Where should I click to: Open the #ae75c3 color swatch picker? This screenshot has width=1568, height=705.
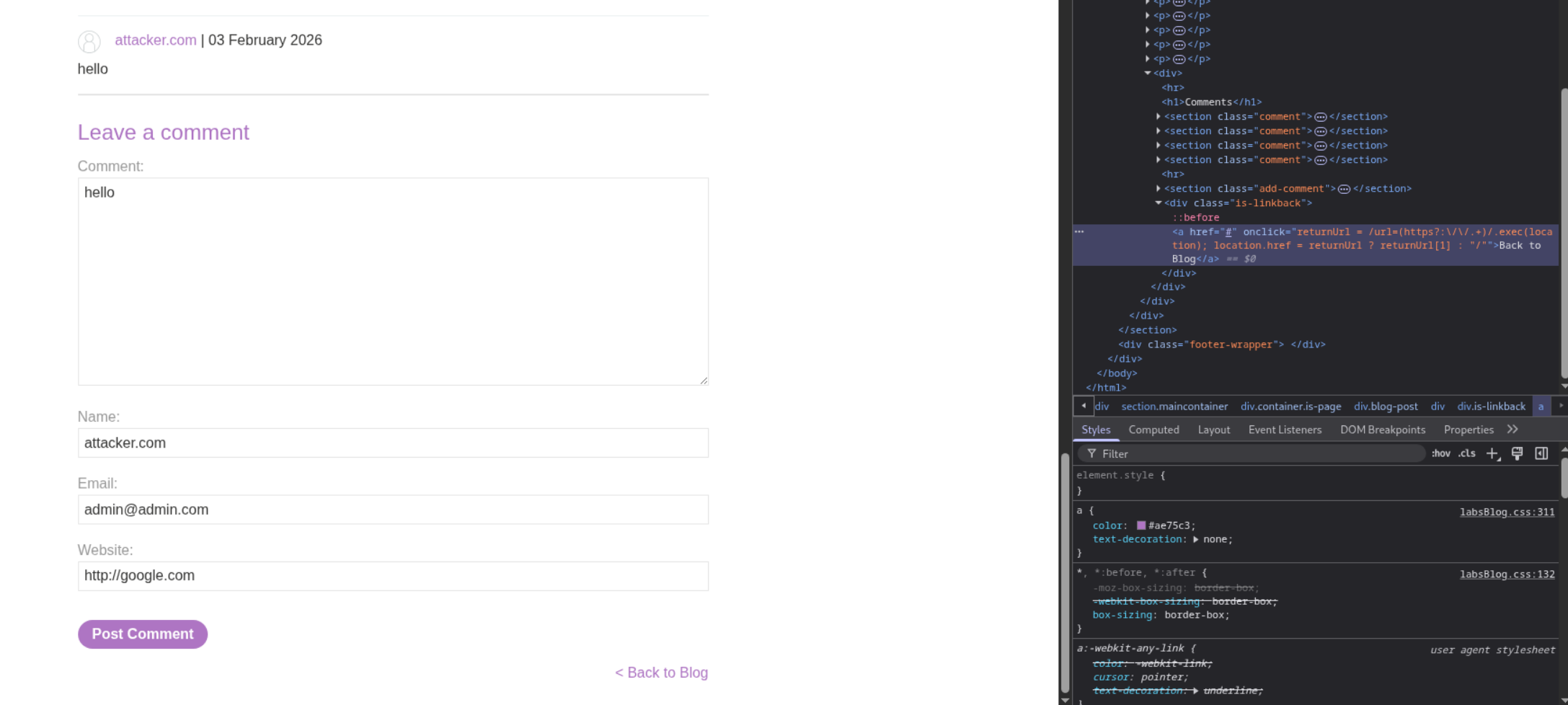[x=1141, y=526]
